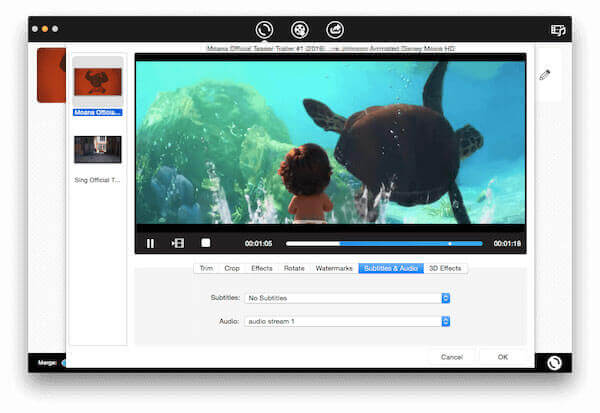Click the convert icon at bottom right
The width and height of the screenshot is (600, 413).
tap(554, 363)
